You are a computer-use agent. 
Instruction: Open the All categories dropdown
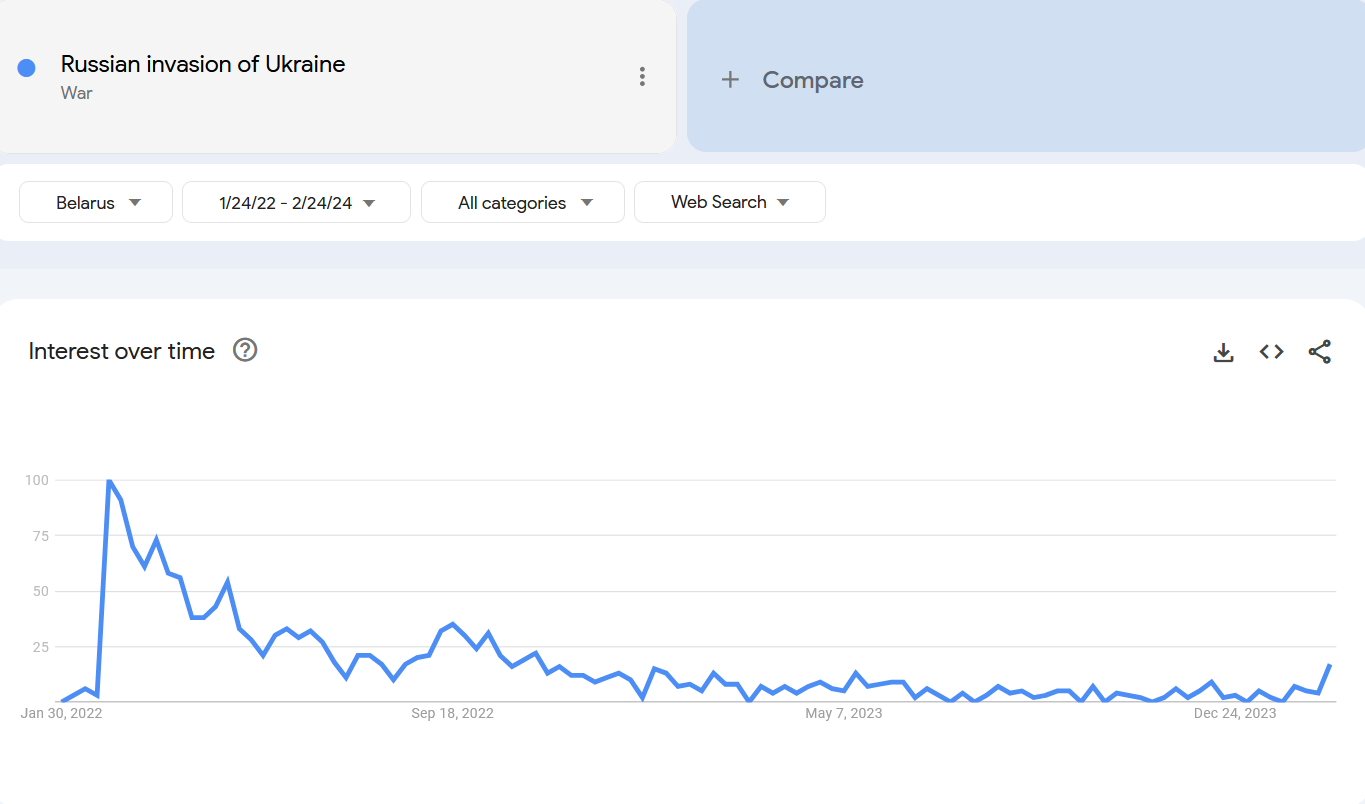click(523, 202)
